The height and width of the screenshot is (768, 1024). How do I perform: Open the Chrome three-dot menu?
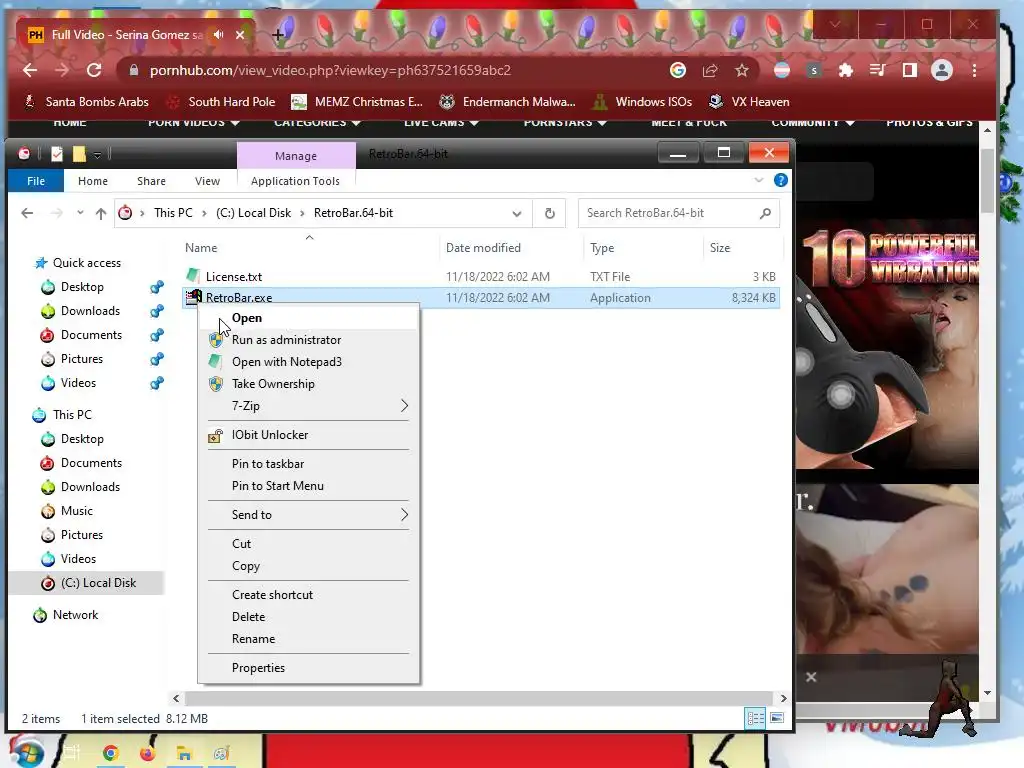[974, 70]
